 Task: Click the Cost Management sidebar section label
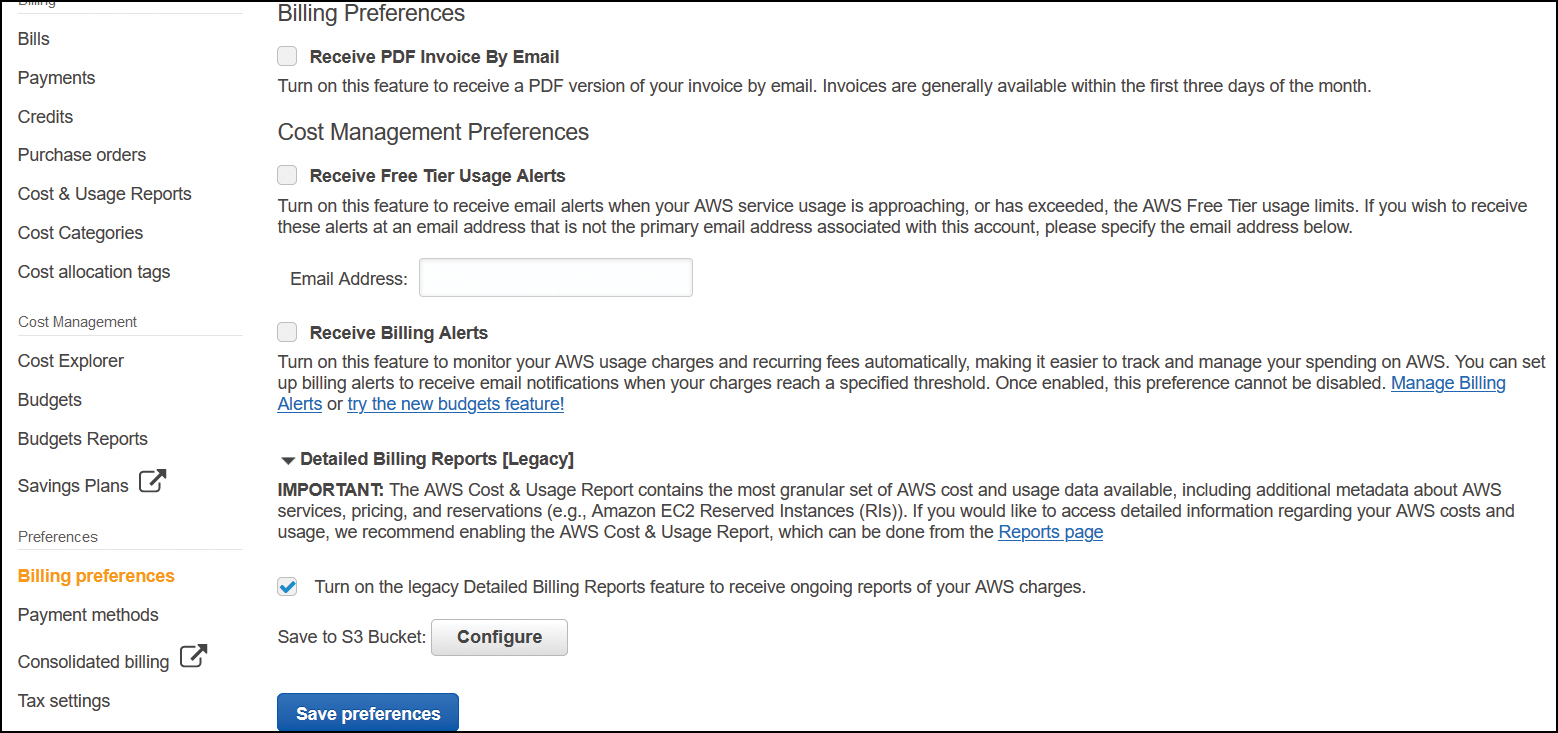78,322
